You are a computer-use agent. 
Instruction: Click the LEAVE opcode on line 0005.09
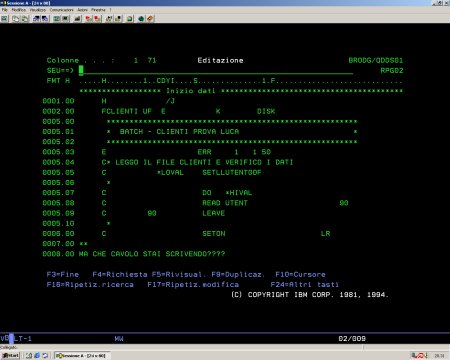point(214,213)
